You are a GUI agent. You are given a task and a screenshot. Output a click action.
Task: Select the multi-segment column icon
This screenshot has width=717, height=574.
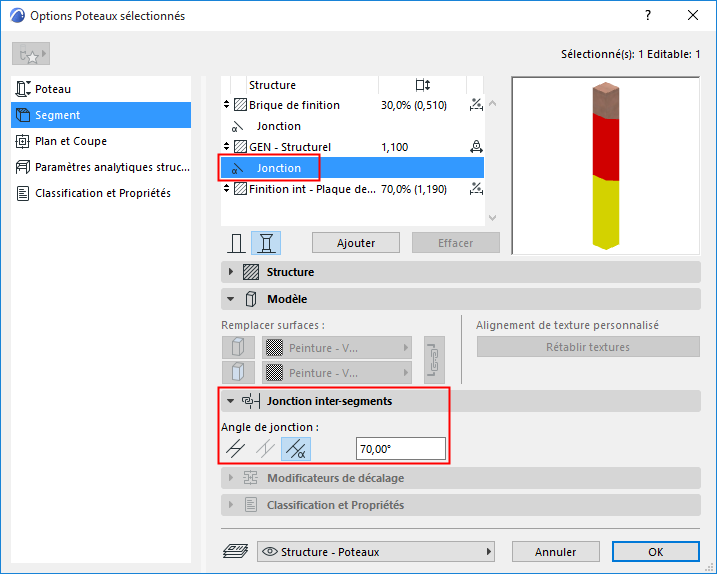coord(266,243)
